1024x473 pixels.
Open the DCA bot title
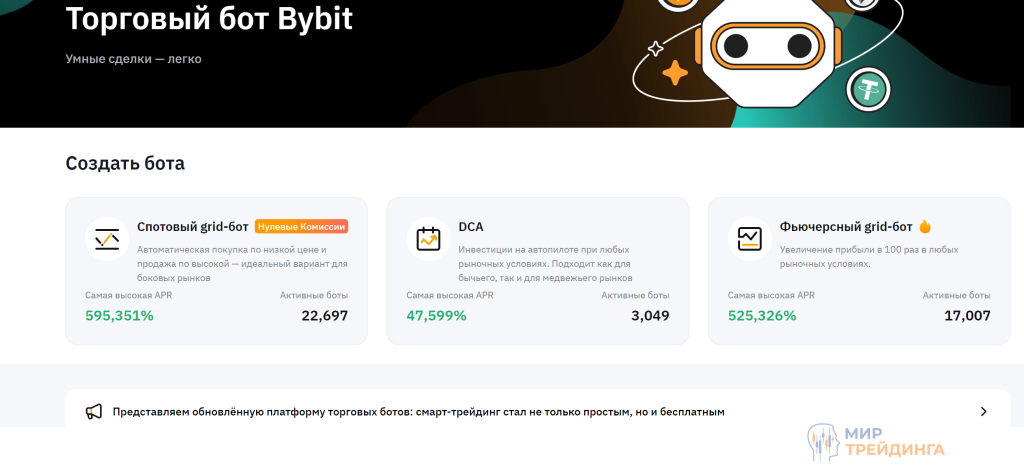pyautogui.click(x=471, y=227)
